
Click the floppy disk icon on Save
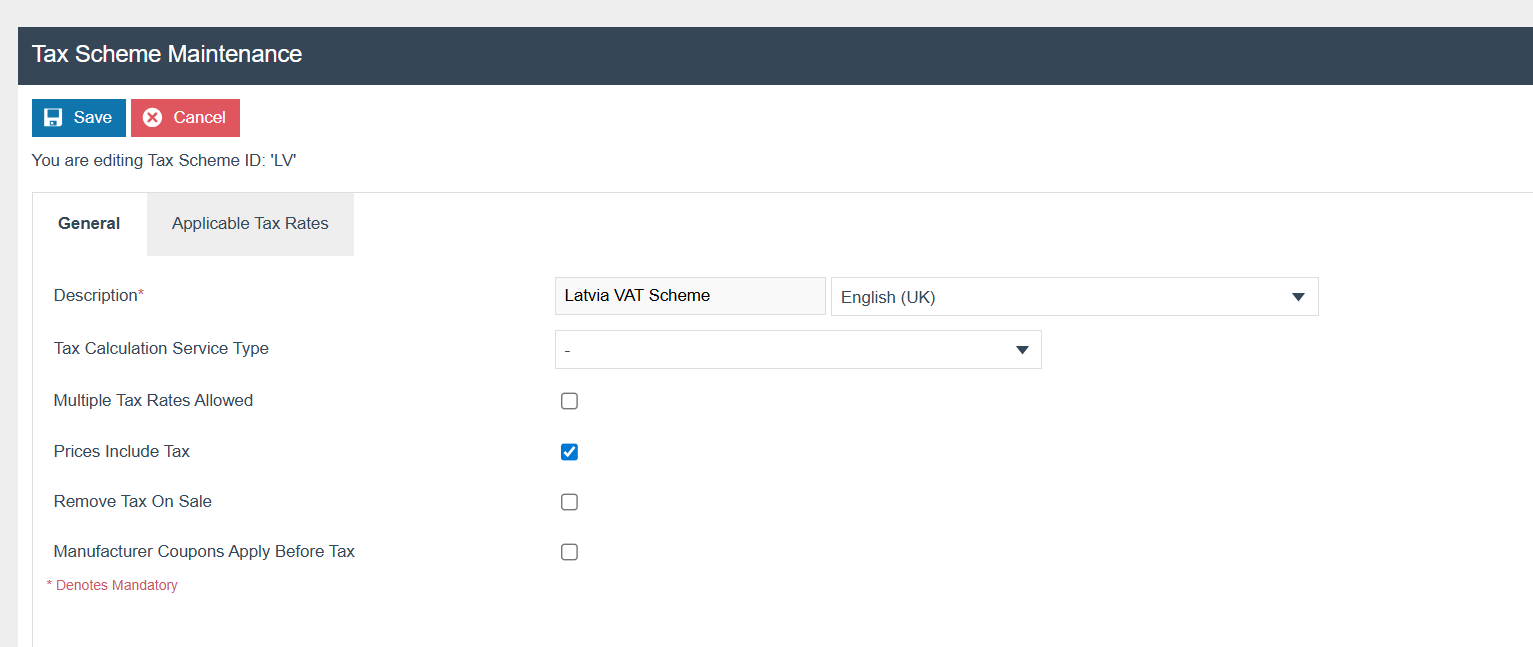pyautogui.click(x=53, y=118)
